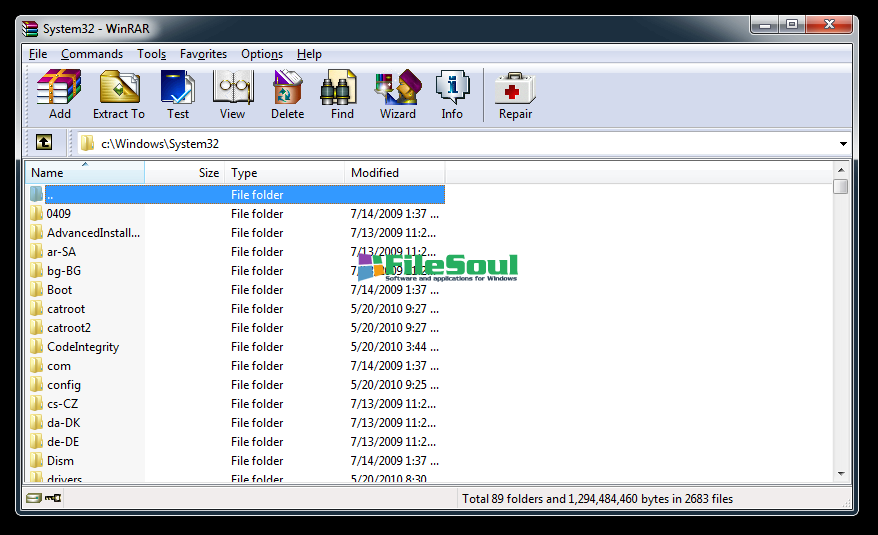Screen dimensions: 878x535
Task: Open the Find binoculars icon
Action: pos(339,88)
